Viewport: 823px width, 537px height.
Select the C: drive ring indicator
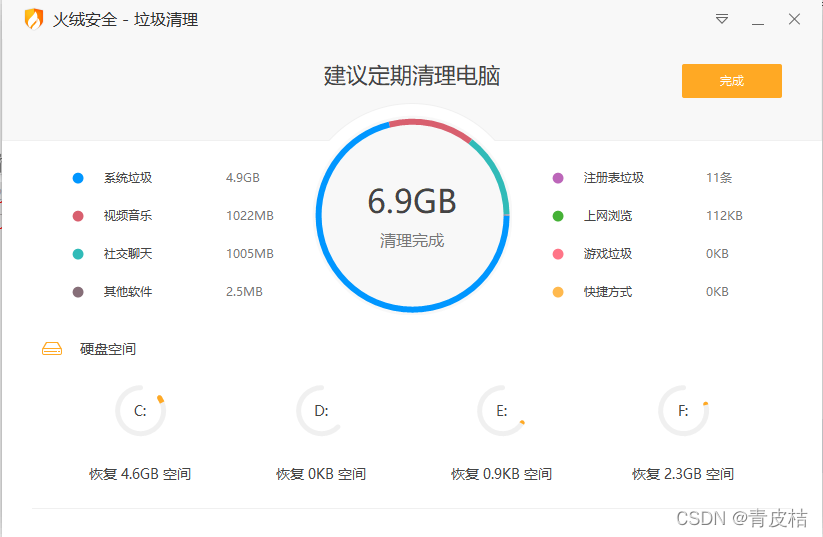(x=140, y=410)
